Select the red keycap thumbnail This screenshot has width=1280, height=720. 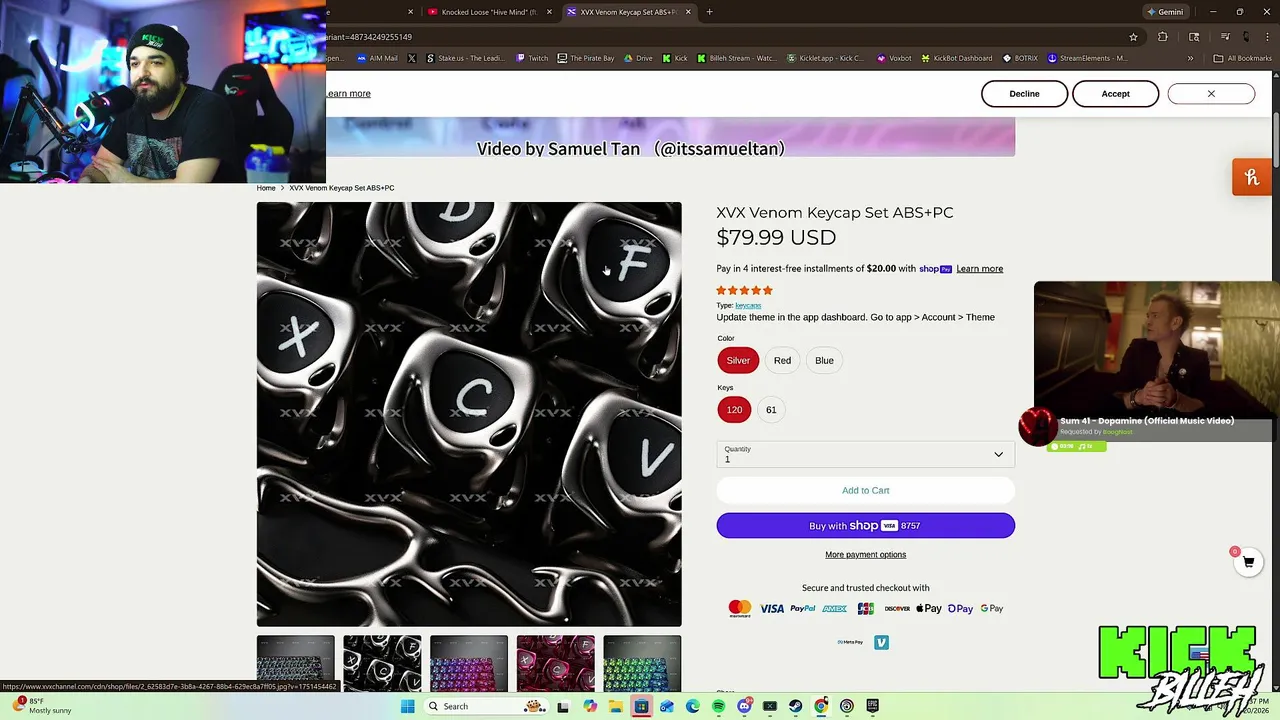click(556, 663)
